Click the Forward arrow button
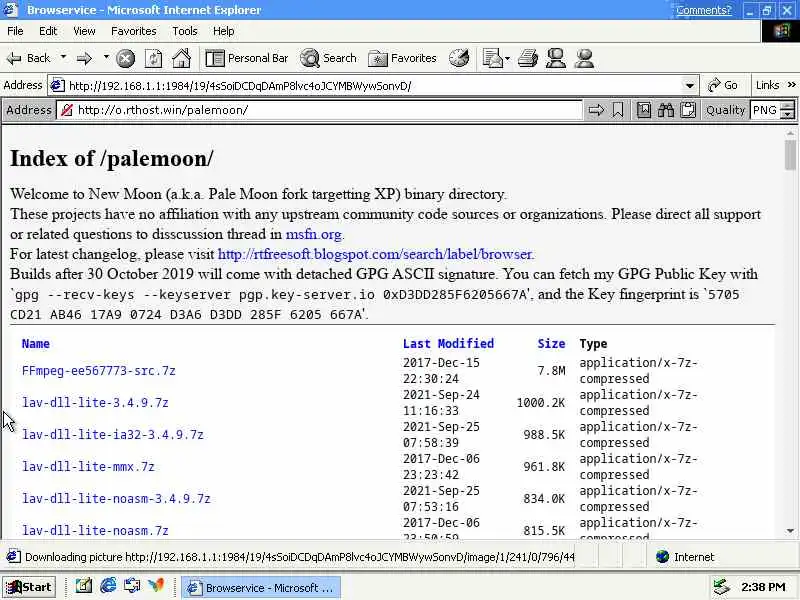This screenshot has width=800, height=600. coord(85,59)
